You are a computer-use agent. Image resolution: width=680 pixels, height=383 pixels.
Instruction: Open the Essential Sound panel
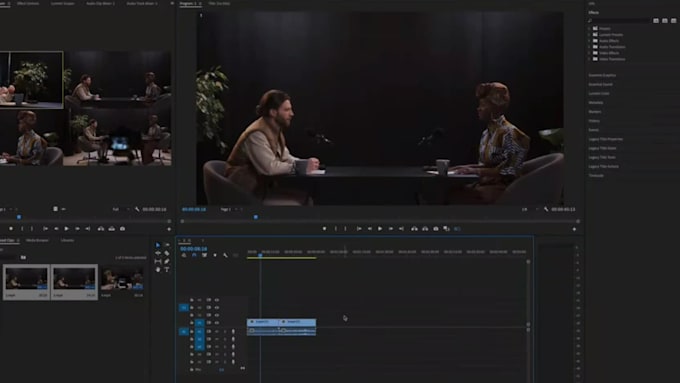pyautogui.click(x=601, y=84)
